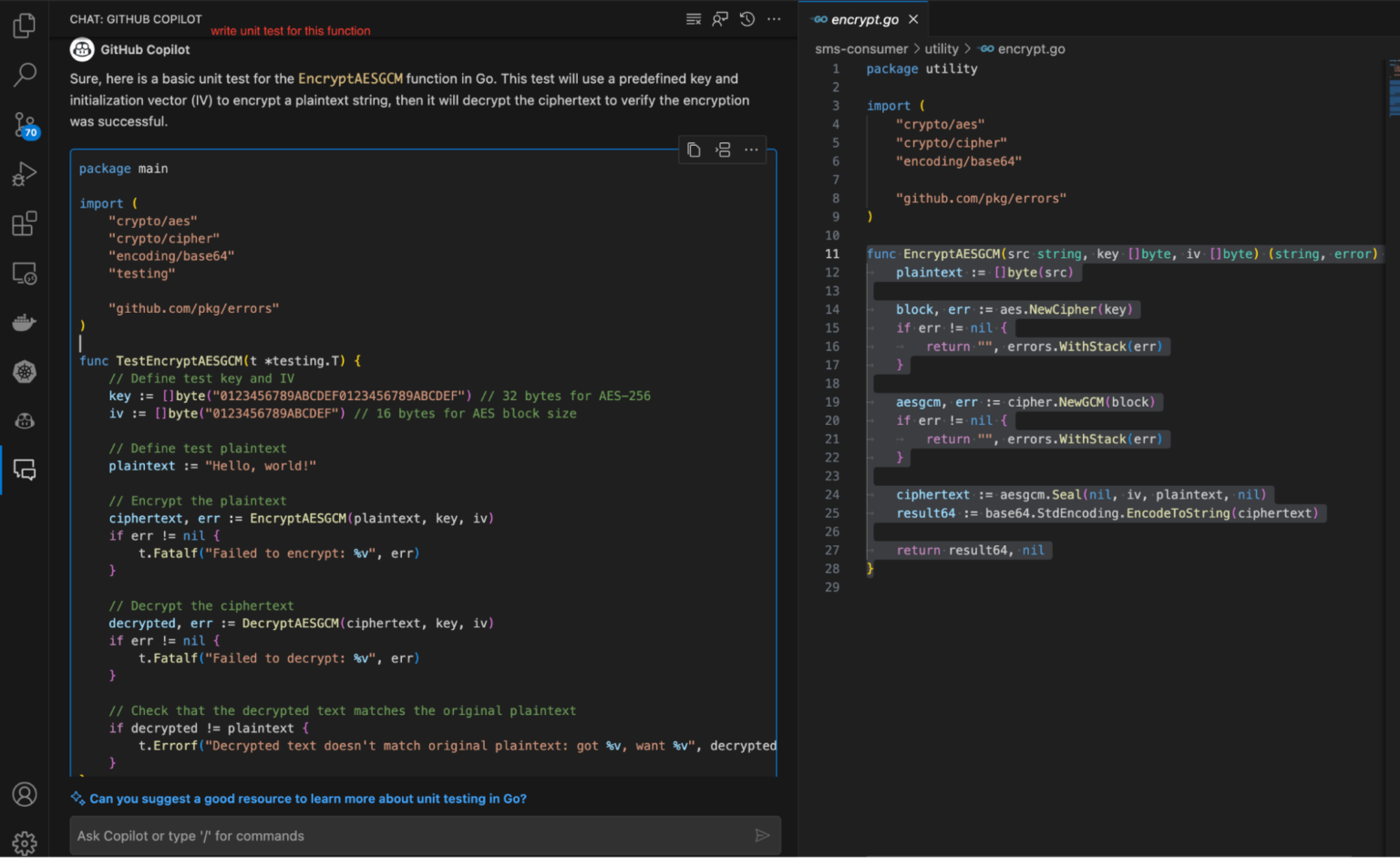Click the 'aesgcm.Seal' line in editor
Image resolution: width=1400 pixels, height=858 pixels.
click(x=1081, y=495)
